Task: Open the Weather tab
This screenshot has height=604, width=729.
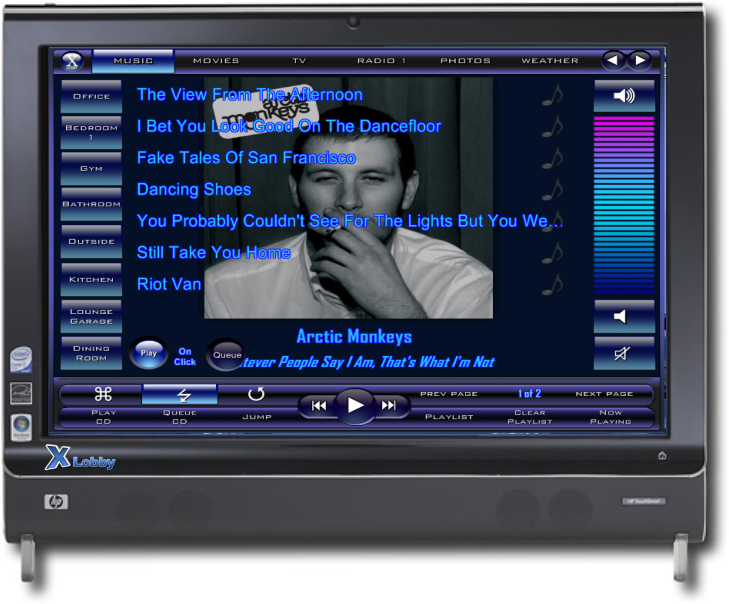Action: [x=550, y=61]
